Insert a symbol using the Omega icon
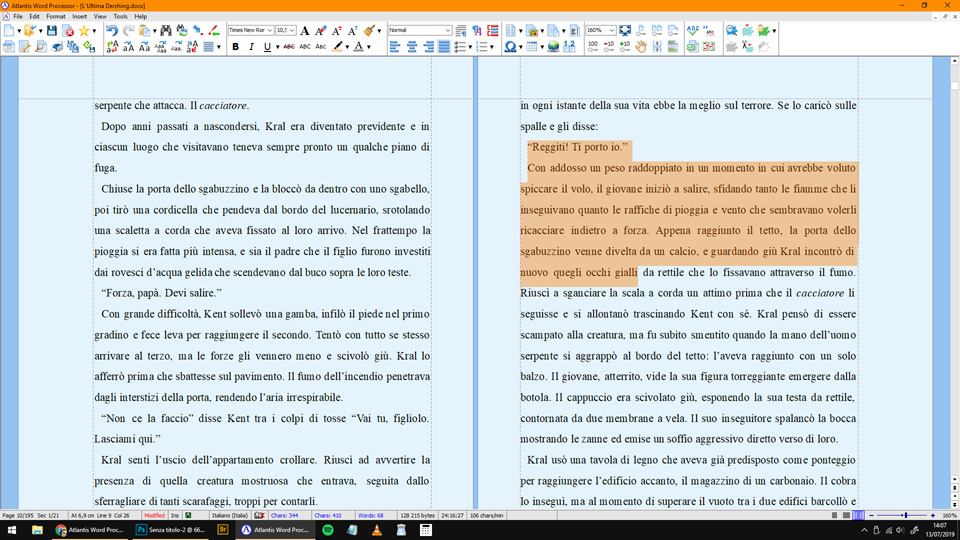960x540 pixels. 510,47
